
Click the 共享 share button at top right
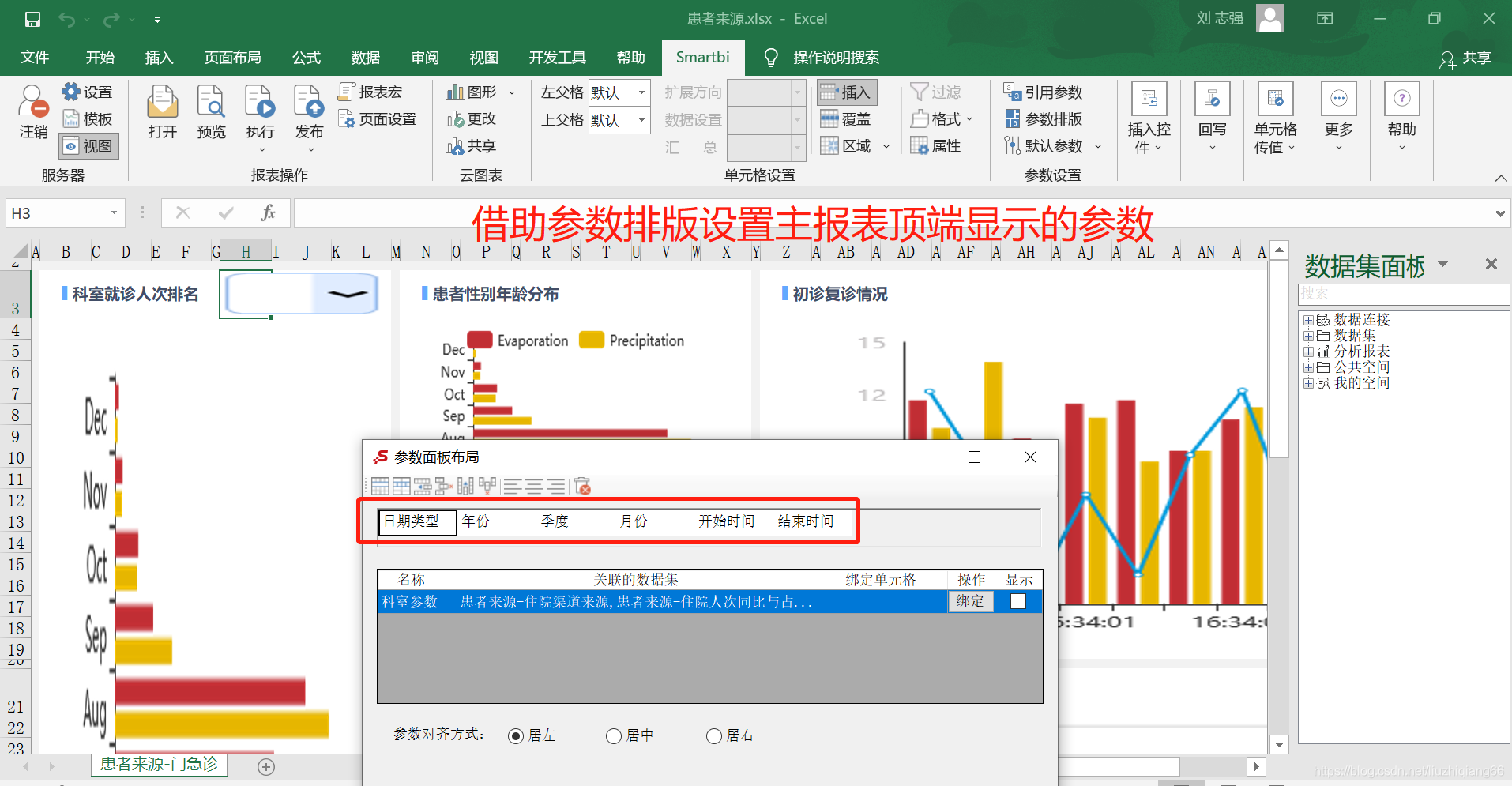pyautogui.click(x=1465, y=58)
